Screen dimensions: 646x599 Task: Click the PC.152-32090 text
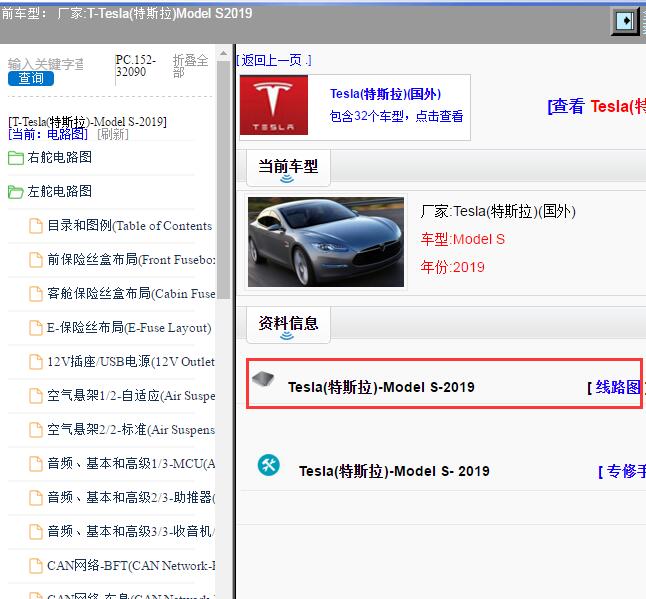136,66
